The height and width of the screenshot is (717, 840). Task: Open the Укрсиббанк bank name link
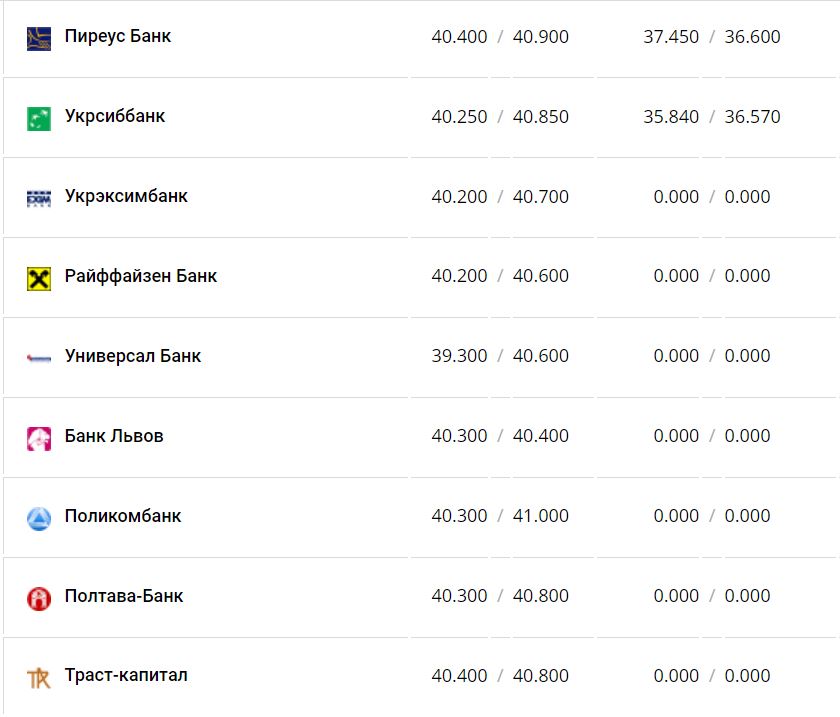point(114,116)
